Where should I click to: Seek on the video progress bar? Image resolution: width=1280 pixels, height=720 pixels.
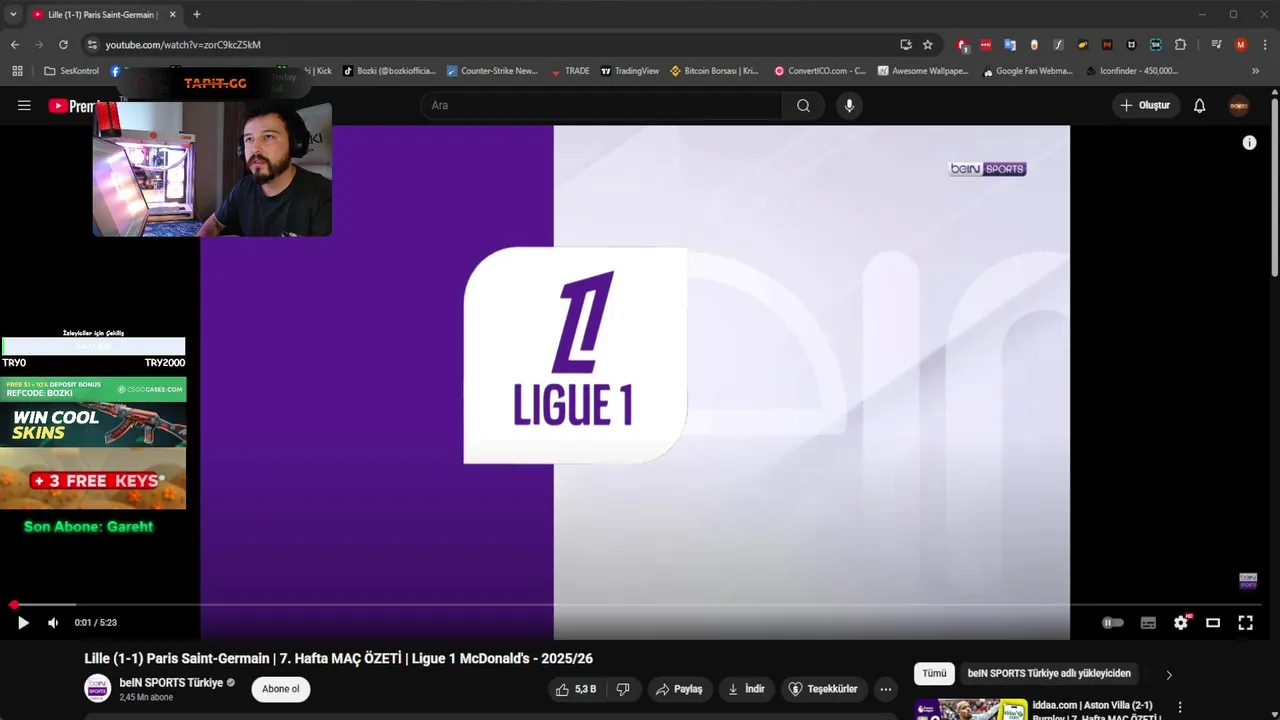[640, 605]
